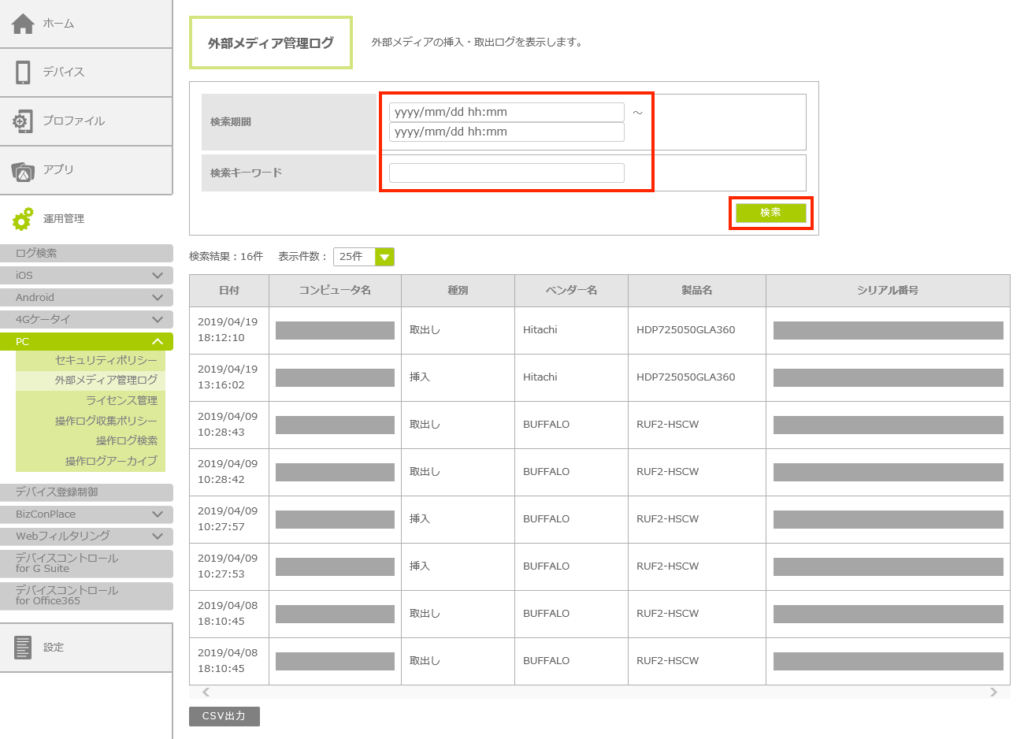The image size is (1024, 739).
Task: Select 操作ログ検索 menu item
Action: pos(126,440)
